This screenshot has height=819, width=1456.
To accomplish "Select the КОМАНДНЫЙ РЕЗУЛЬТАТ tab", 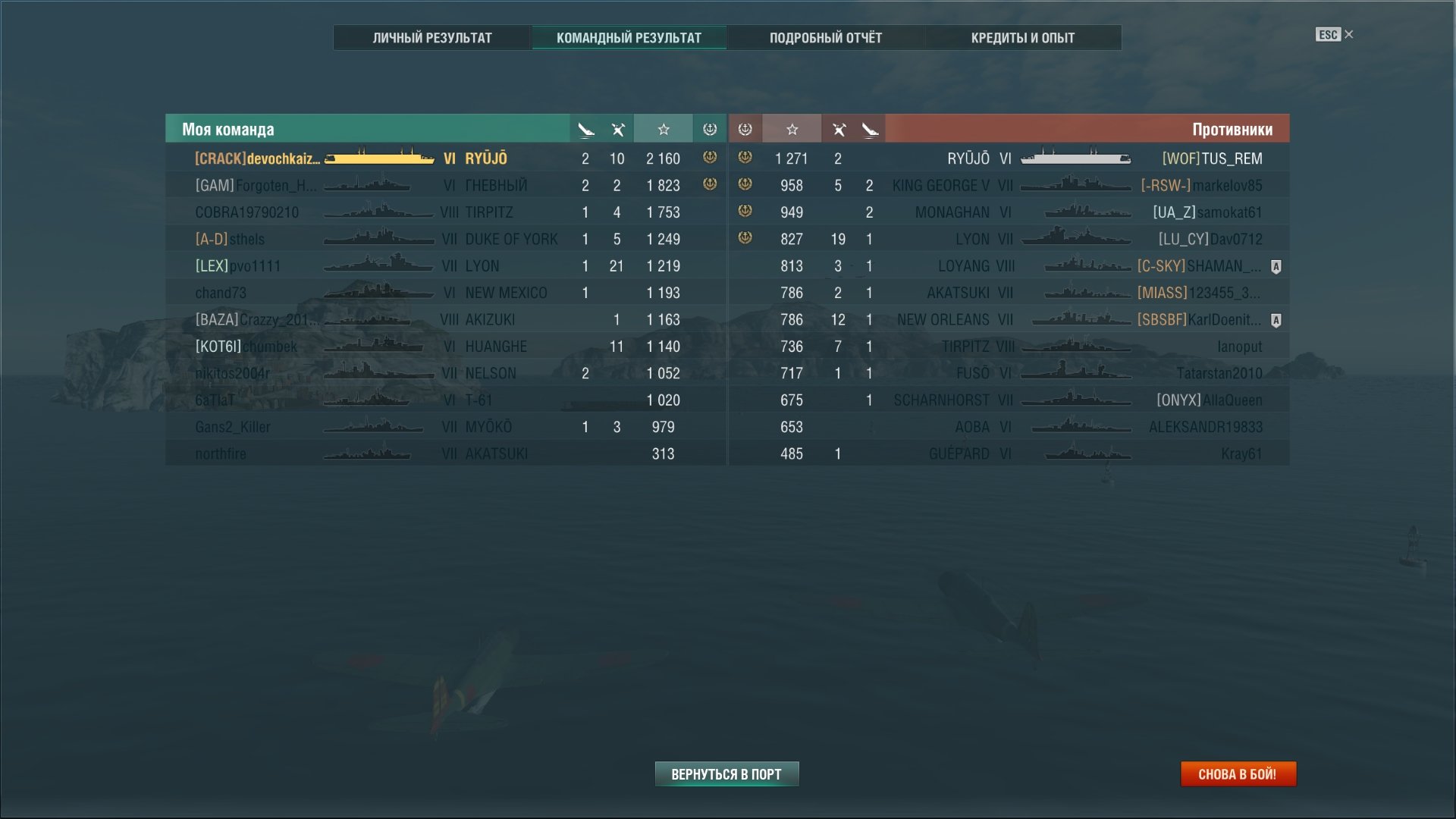I will 629,38.
